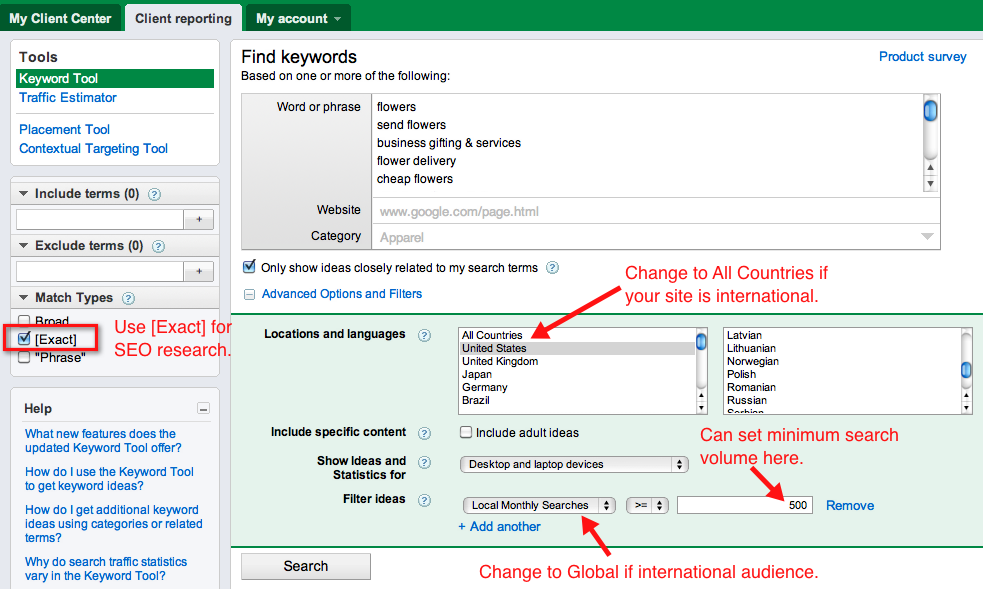The image size is (983, 589).
Task: Click plus button beside Exclude terms field
Action: pos(199,271)
